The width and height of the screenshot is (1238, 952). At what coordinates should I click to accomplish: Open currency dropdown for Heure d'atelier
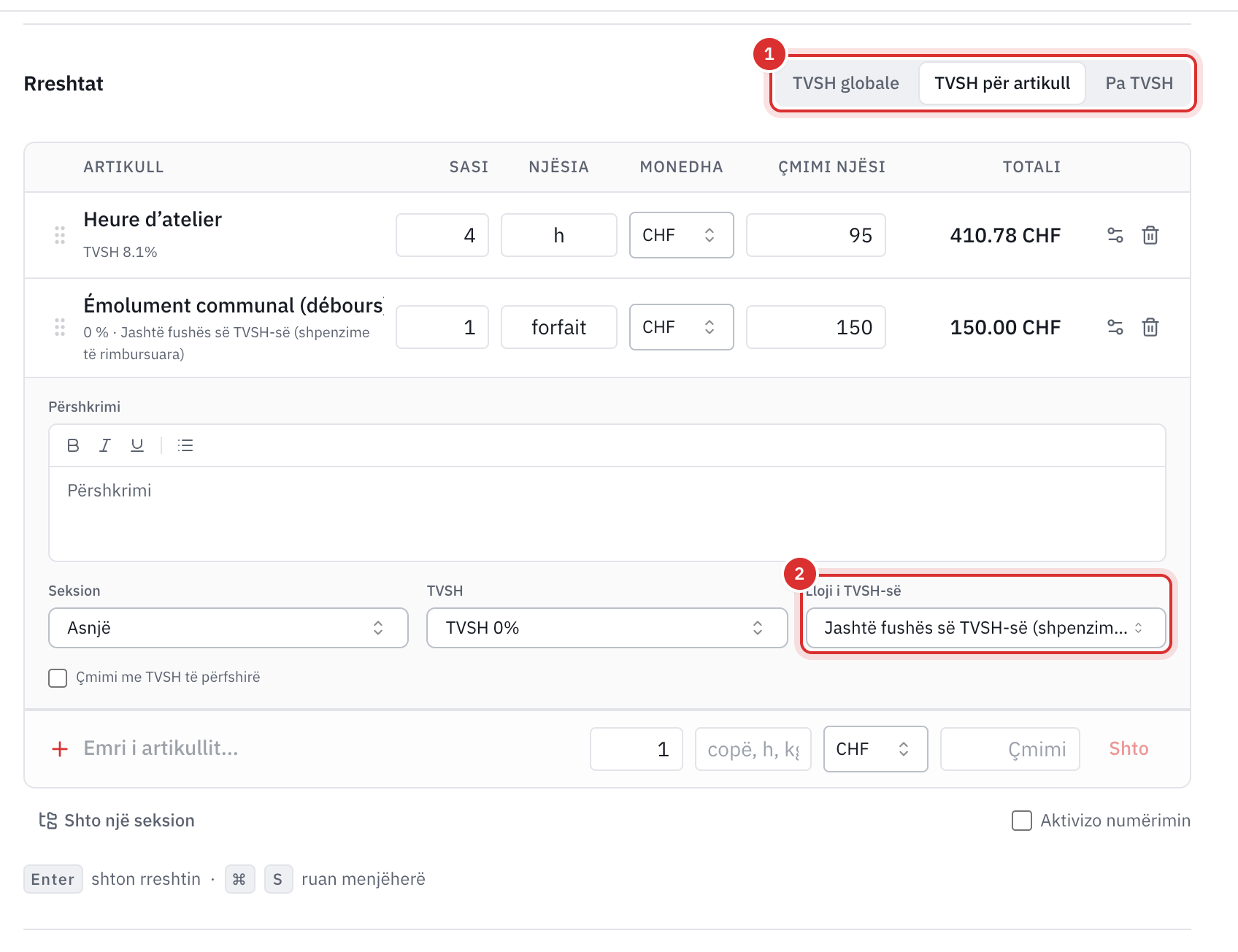click(682, 235)
